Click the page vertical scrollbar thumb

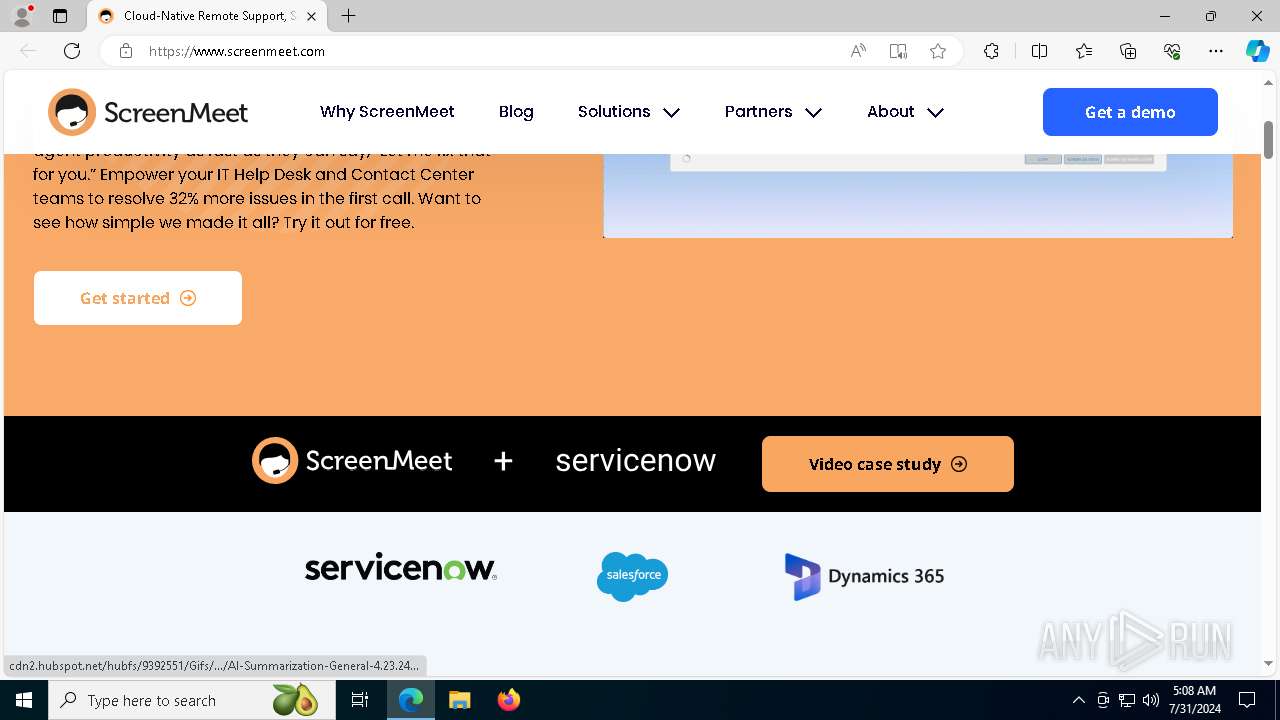[x=1268, y=139]
